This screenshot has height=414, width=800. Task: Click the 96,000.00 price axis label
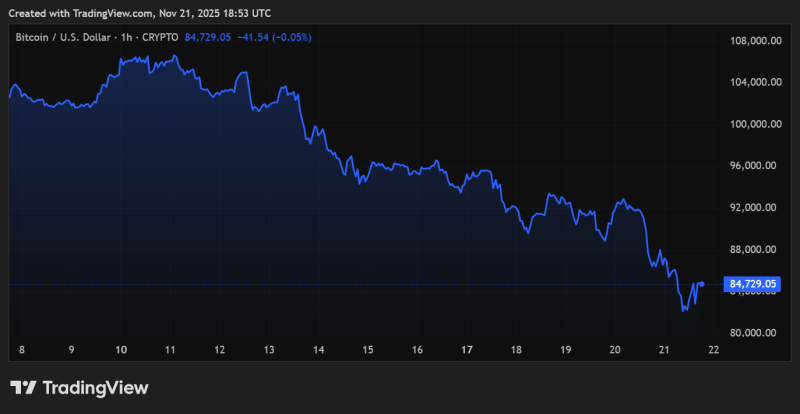[755, 166]
